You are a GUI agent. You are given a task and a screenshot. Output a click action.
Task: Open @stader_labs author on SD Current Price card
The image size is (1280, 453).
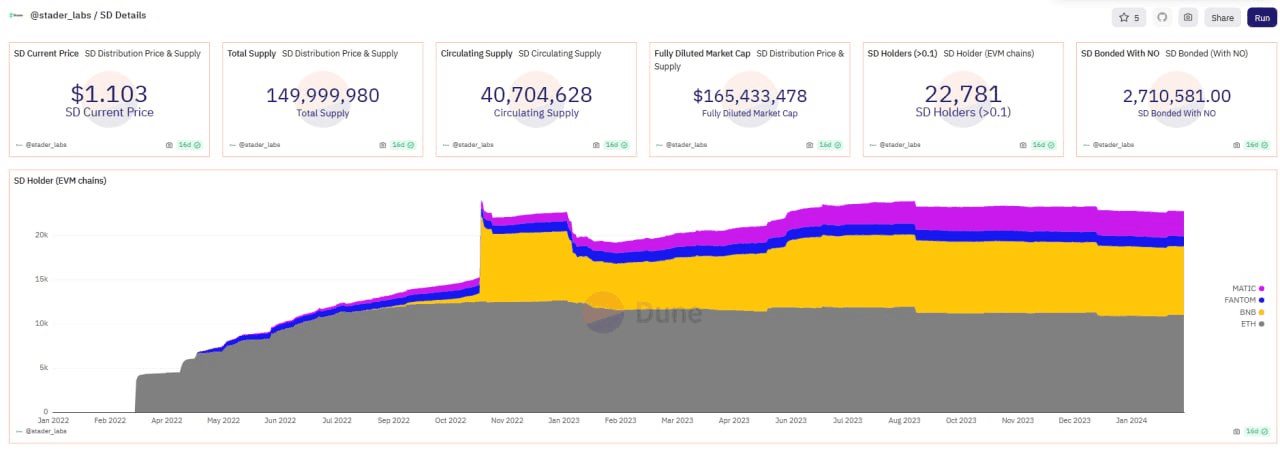(46, 145)
